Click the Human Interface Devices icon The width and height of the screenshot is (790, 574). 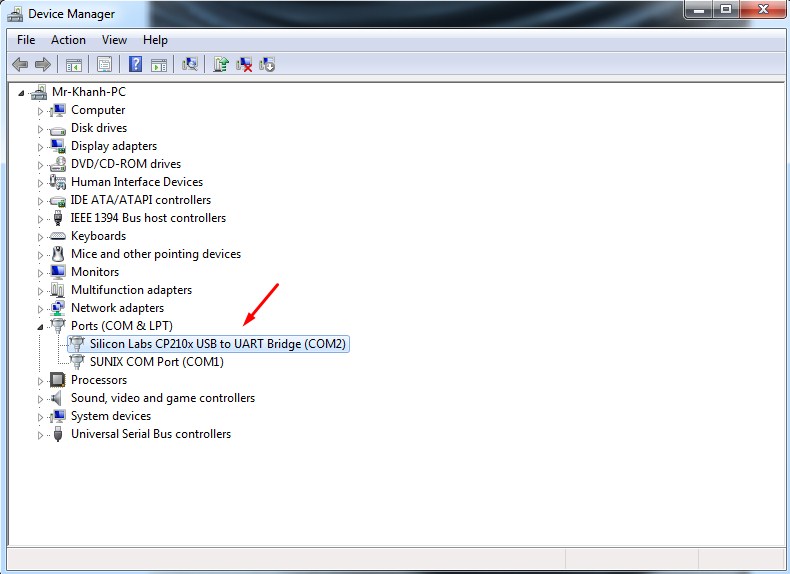[x=57, y=182]
